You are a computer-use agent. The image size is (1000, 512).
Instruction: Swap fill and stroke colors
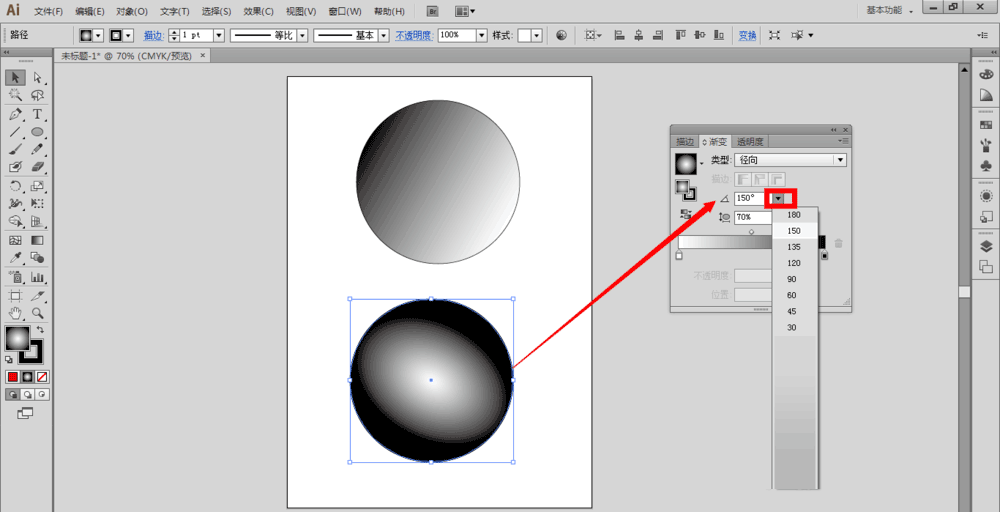tap(40, 330)
